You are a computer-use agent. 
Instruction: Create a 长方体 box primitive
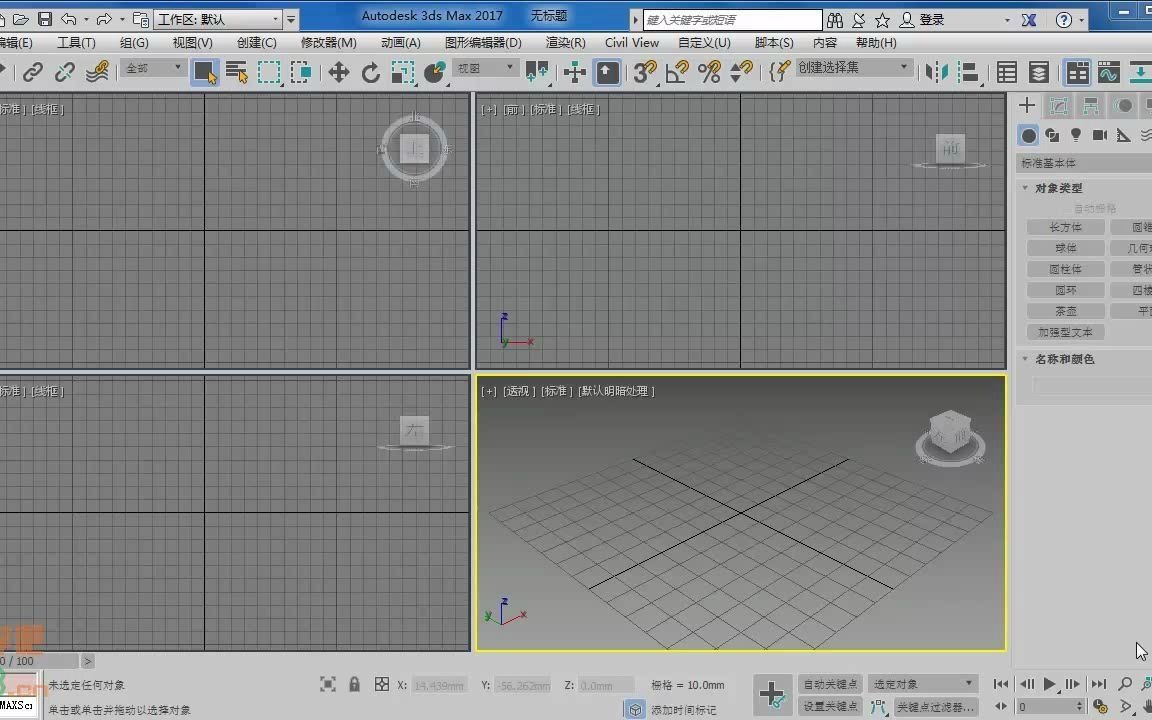1064,227
